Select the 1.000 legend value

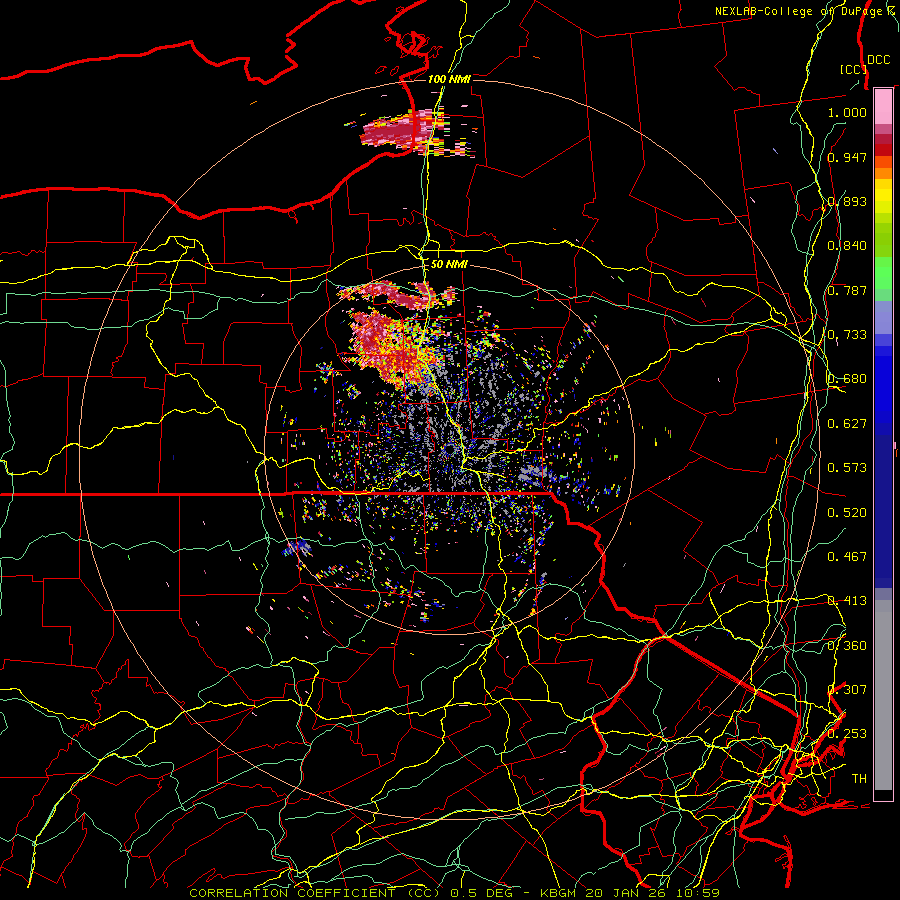847,112
